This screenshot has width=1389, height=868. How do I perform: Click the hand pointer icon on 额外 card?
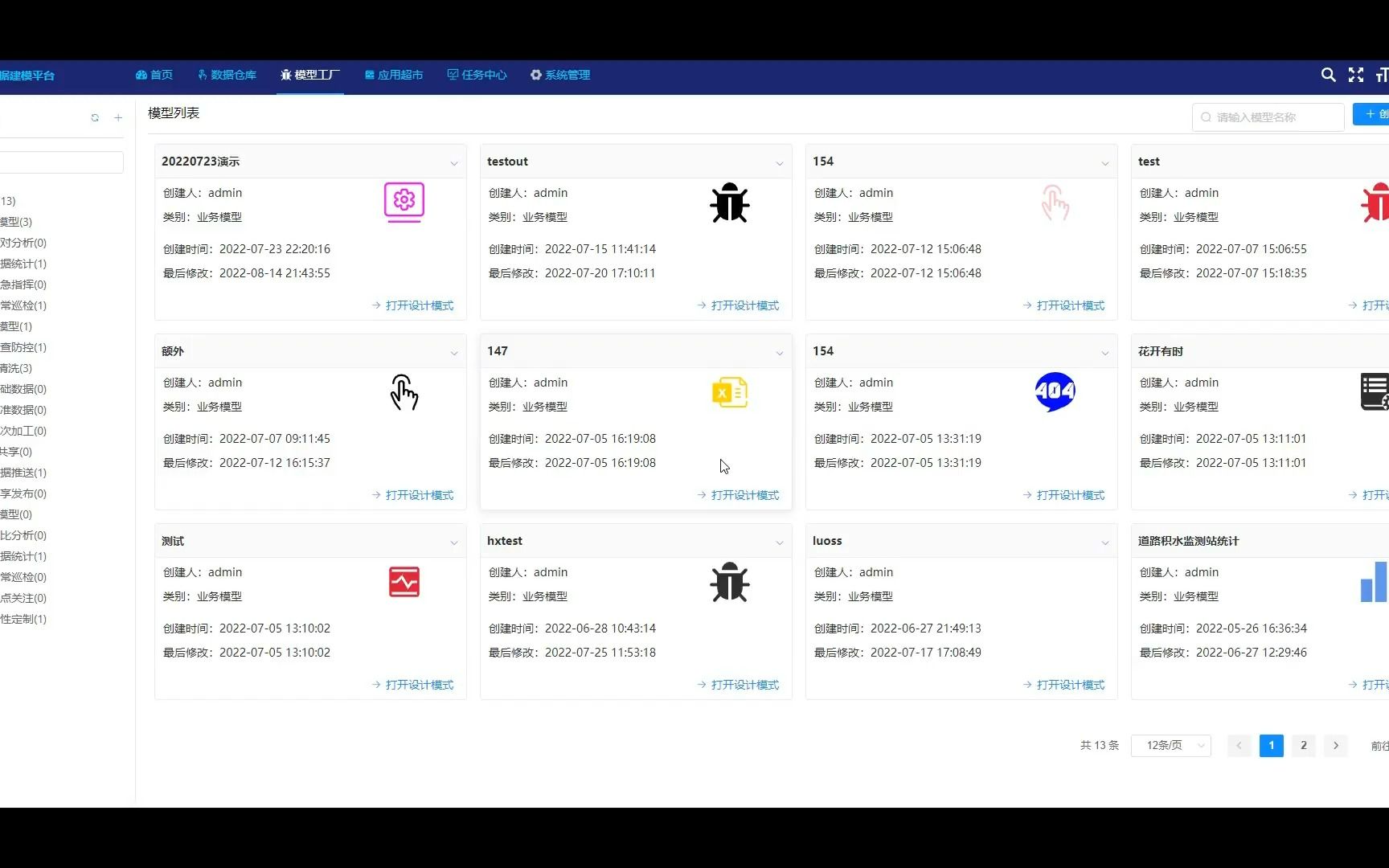pos(404,392)
